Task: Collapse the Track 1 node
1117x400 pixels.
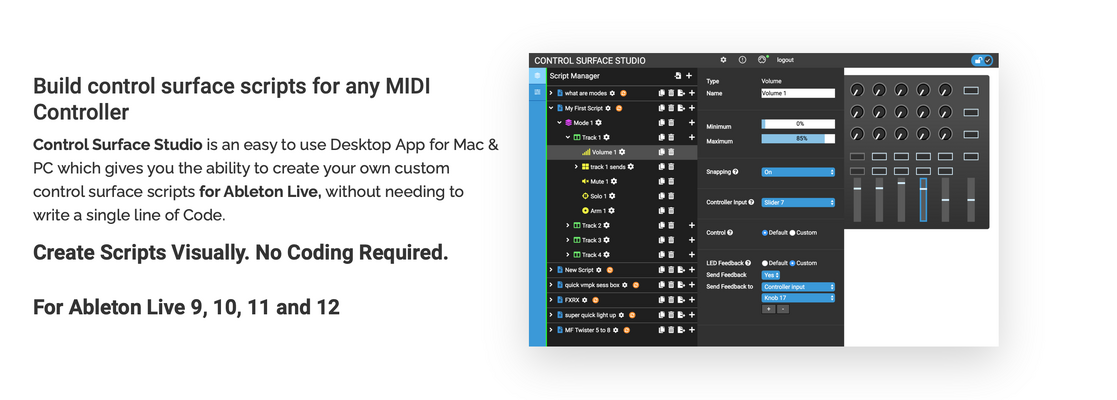Action: click(x=568, y=137)
